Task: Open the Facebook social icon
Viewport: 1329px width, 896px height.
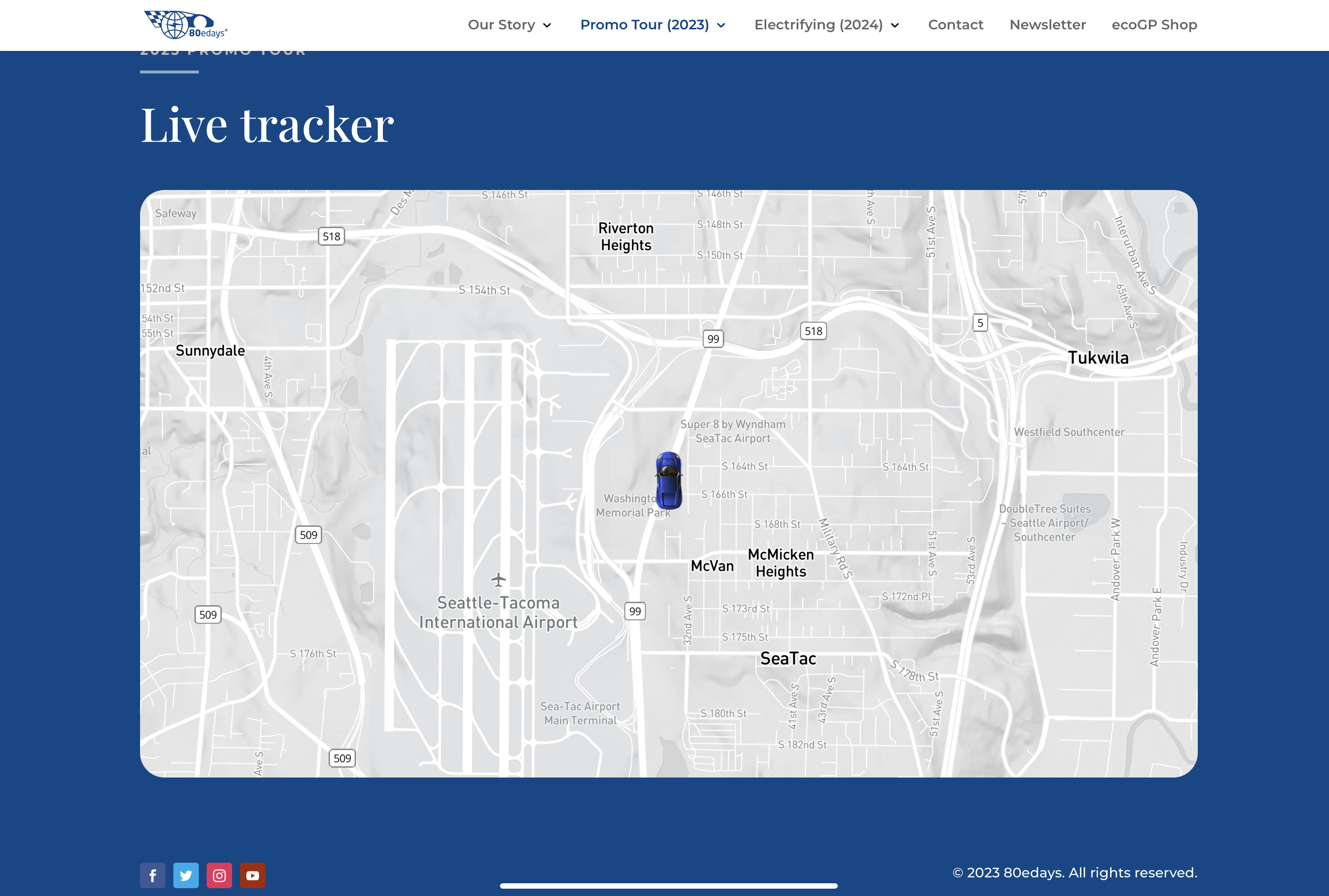Action: (153, 875)
